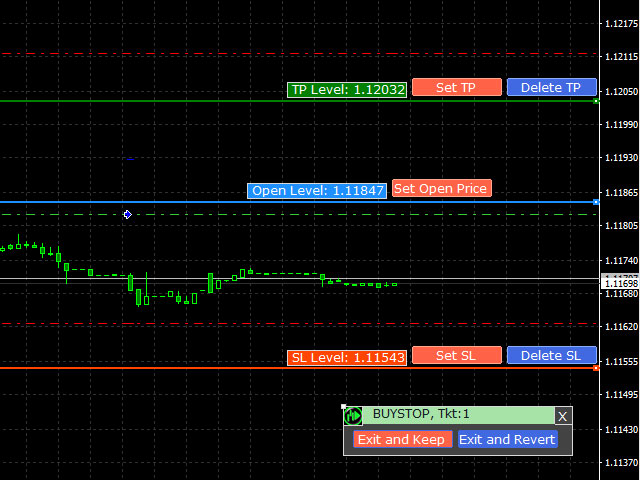Click the 1.11620 price axis label
Image resolution: width=640 pixels, height=480 pixels.
pos(621,327)
